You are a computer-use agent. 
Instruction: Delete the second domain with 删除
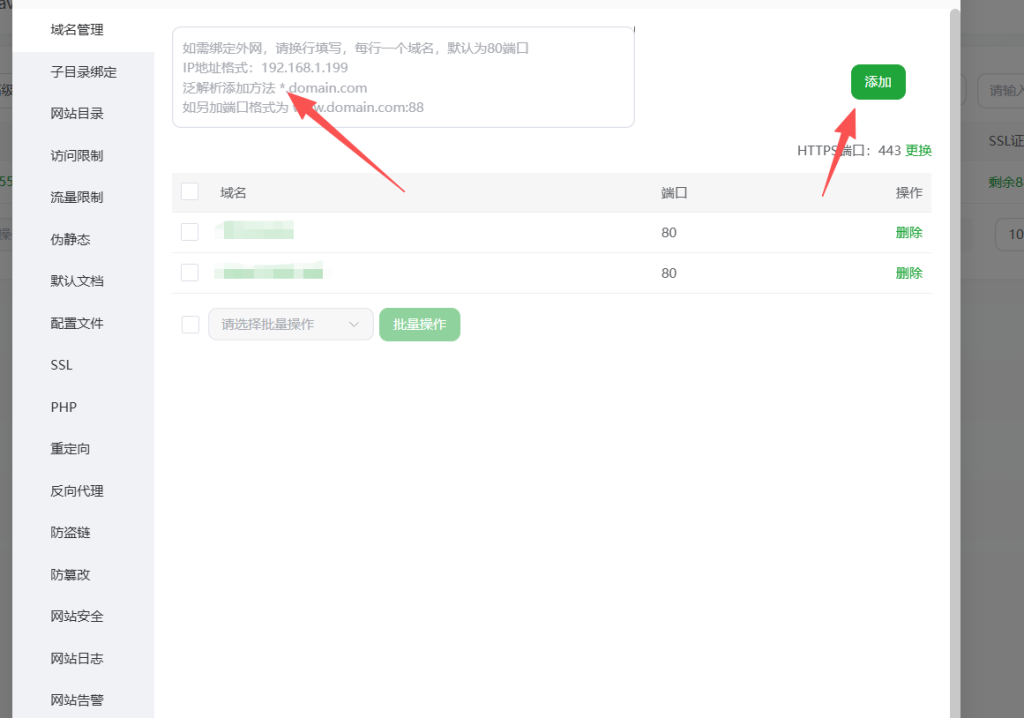pyautogui.click(x=908, y=272)
